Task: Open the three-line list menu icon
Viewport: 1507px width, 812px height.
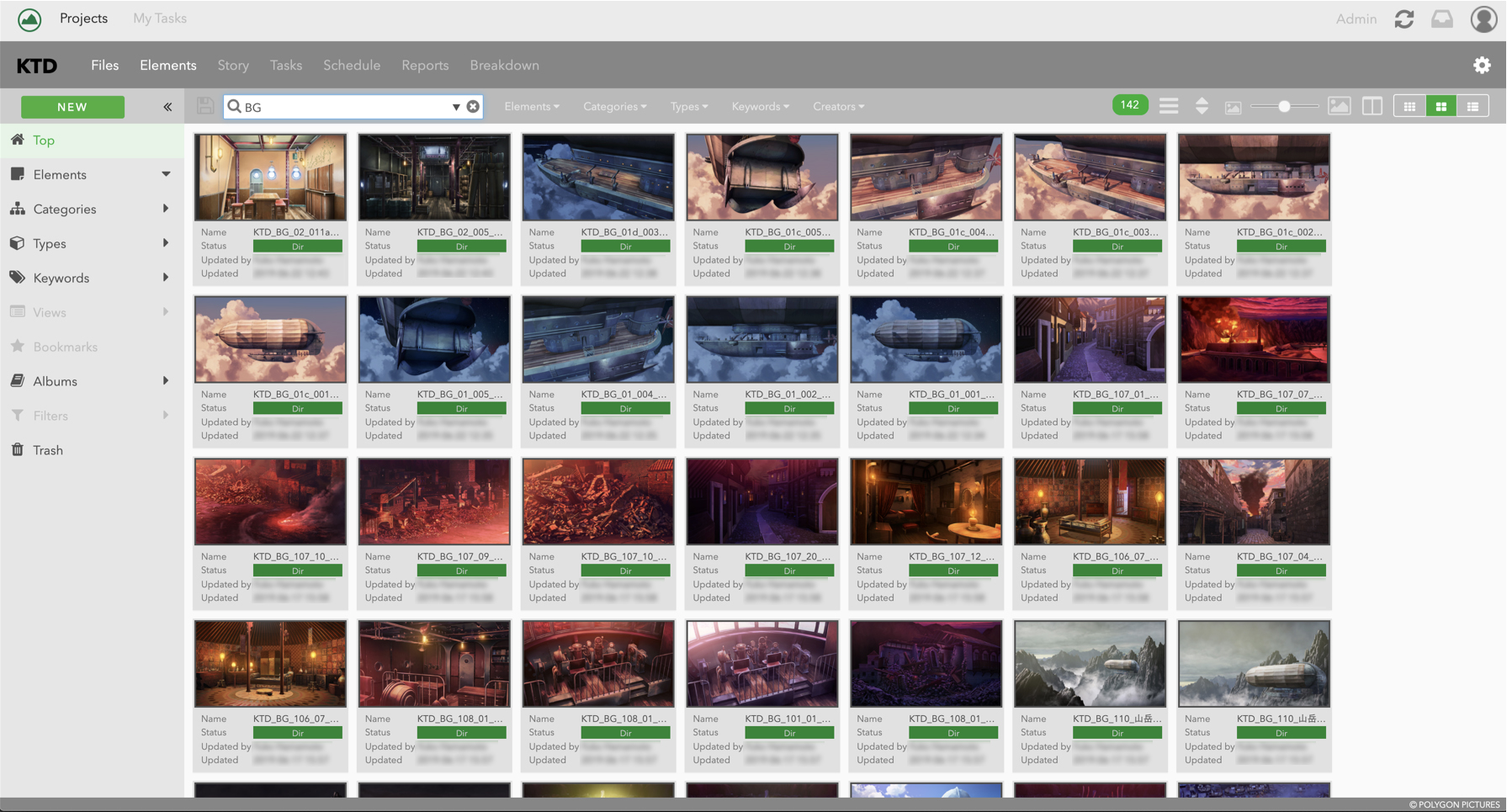Action: click(1168, 106)
